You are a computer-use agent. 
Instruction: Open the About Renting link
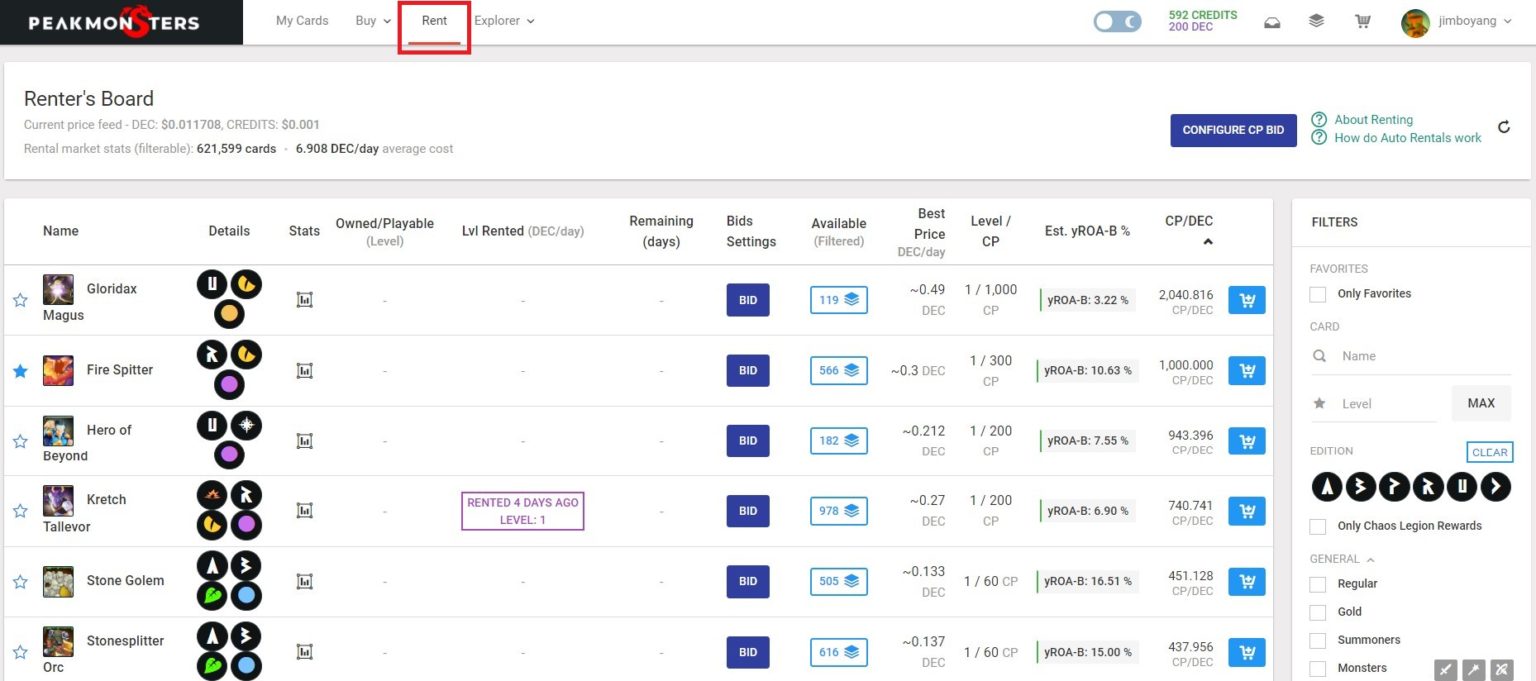tap(1373, 120)
